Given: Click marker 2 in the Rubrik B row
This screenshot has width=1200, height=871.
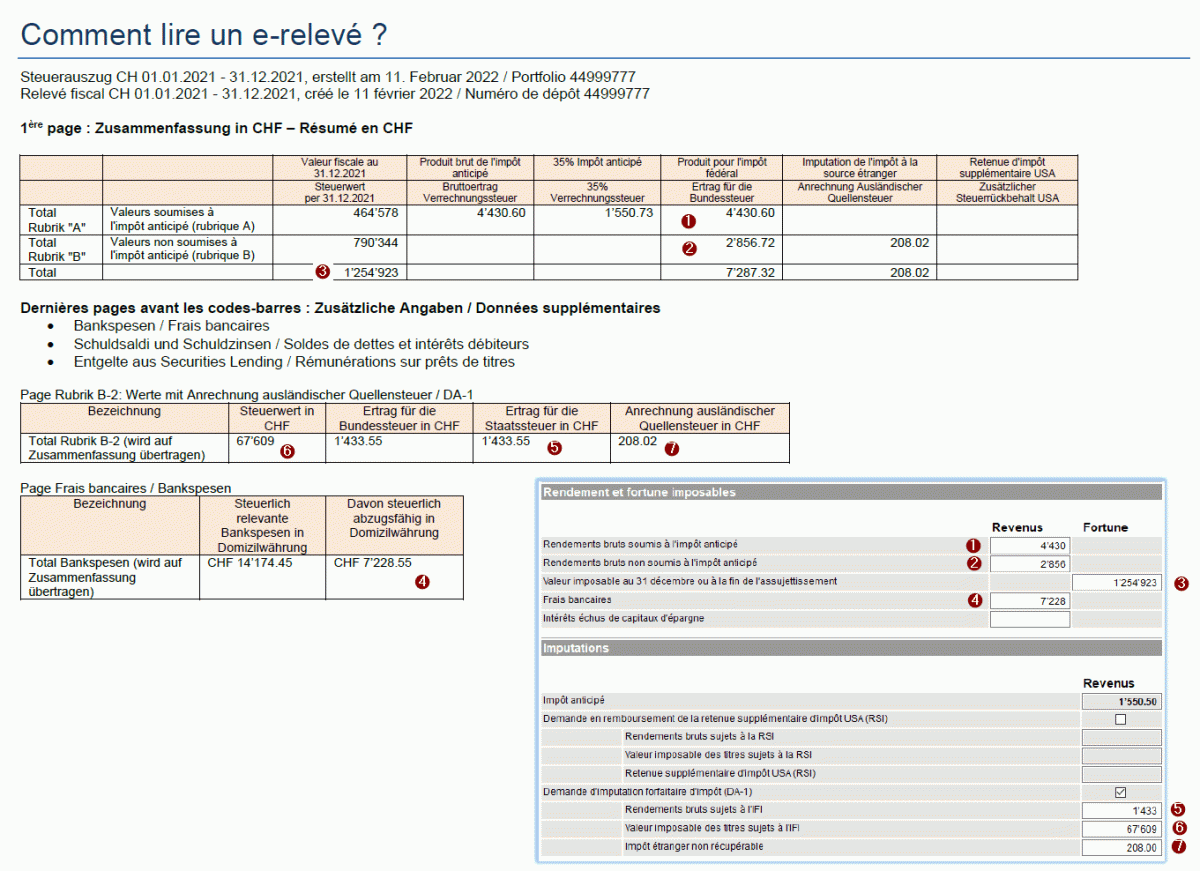Looking at the screenshot, I should 688,249.
